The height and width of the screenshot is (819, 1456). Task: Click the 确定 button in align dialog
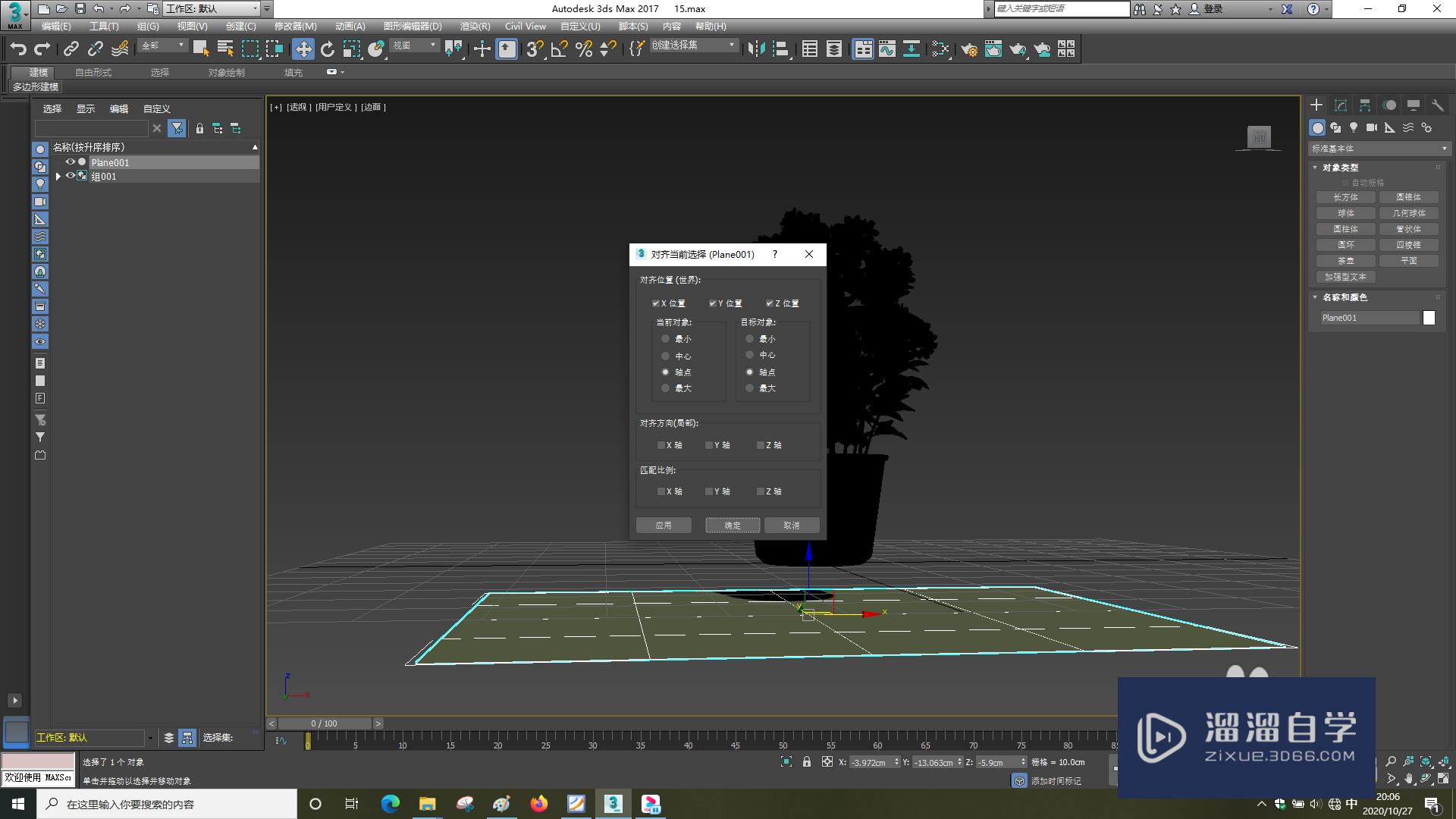(733, 526)
